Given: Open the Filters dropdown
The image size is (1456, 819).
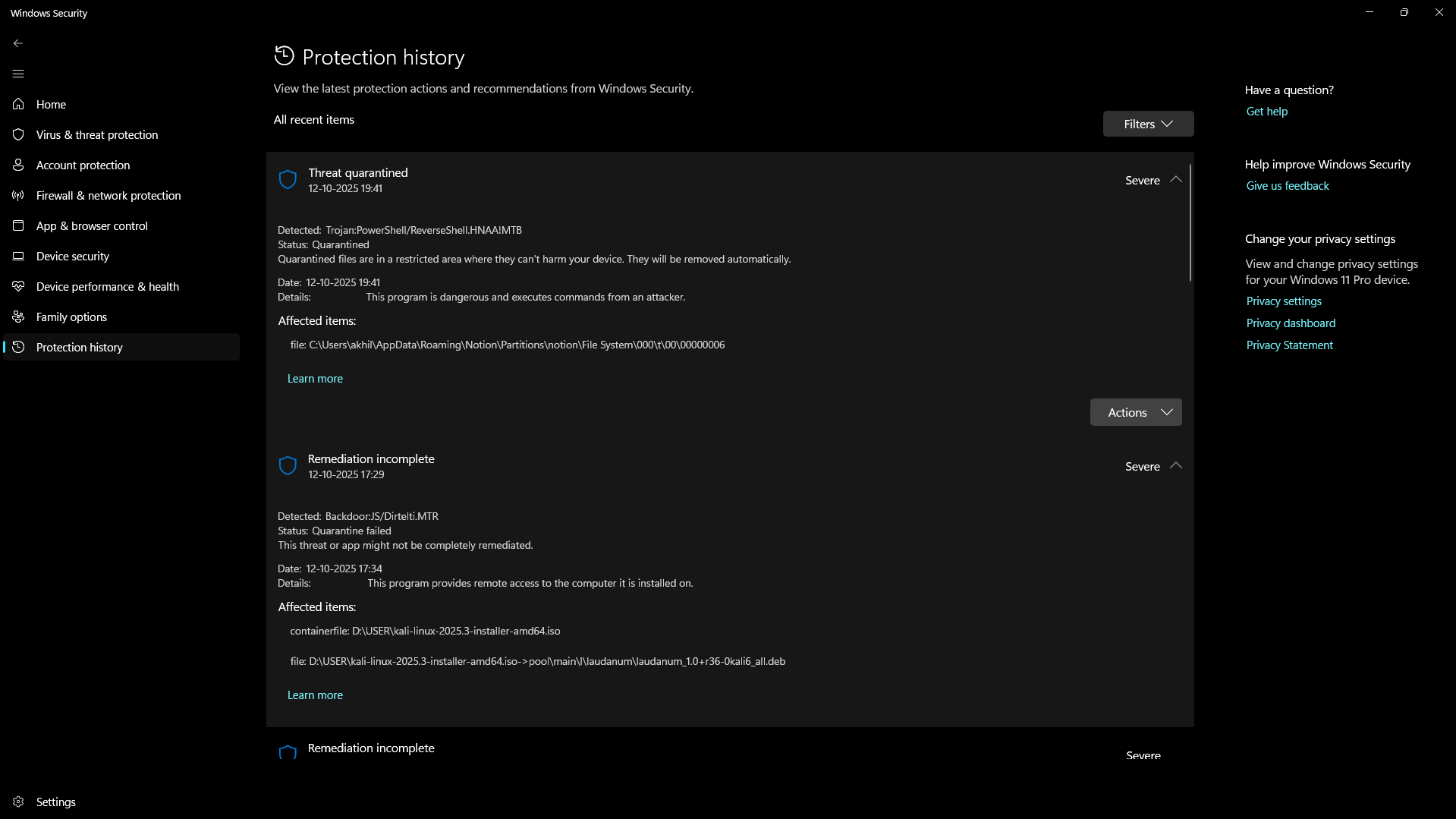Looking at the screenshot, I should (x=1147, y=123).
